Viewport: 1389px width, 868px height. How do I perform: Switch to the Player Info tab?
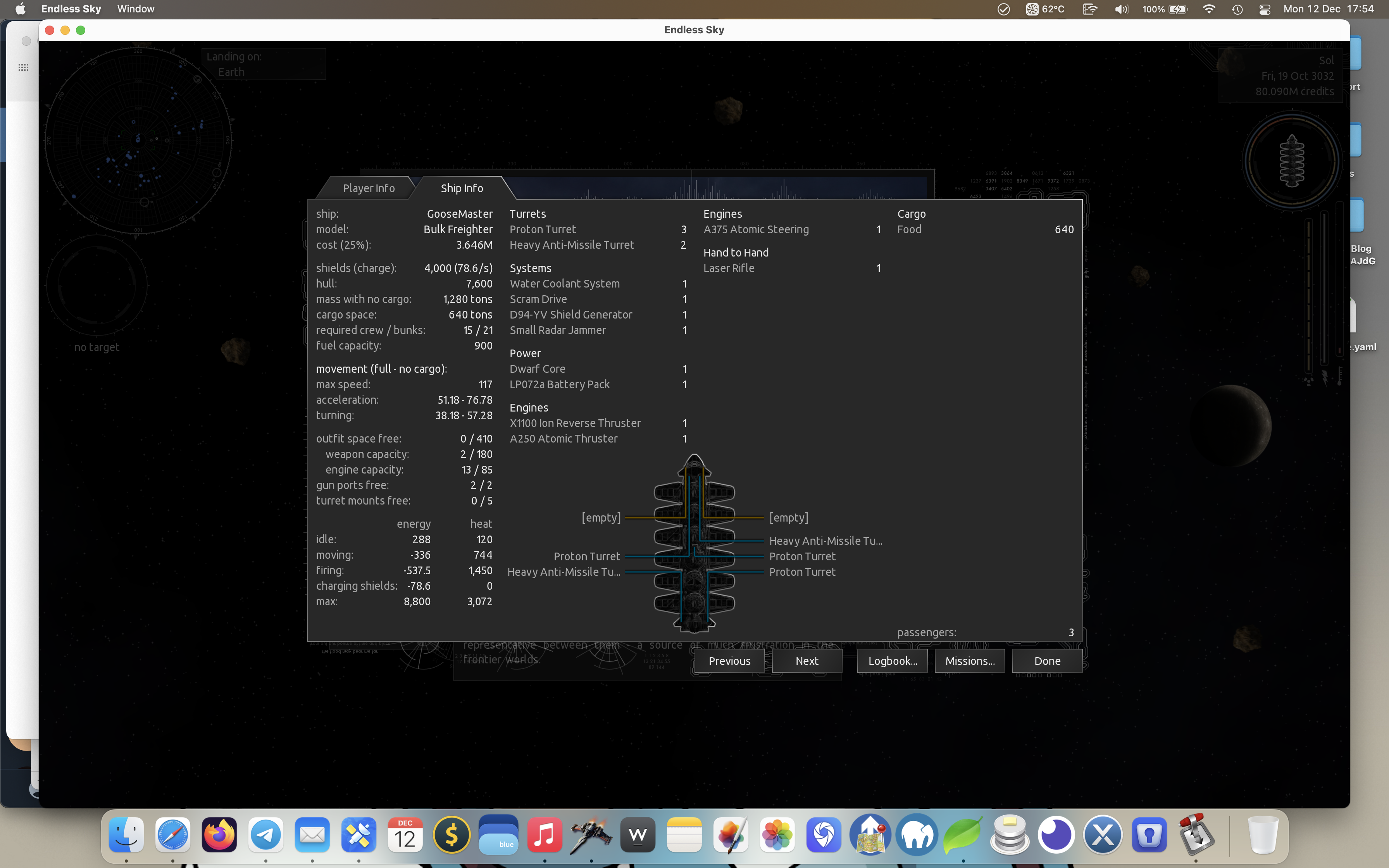[369, 188]
